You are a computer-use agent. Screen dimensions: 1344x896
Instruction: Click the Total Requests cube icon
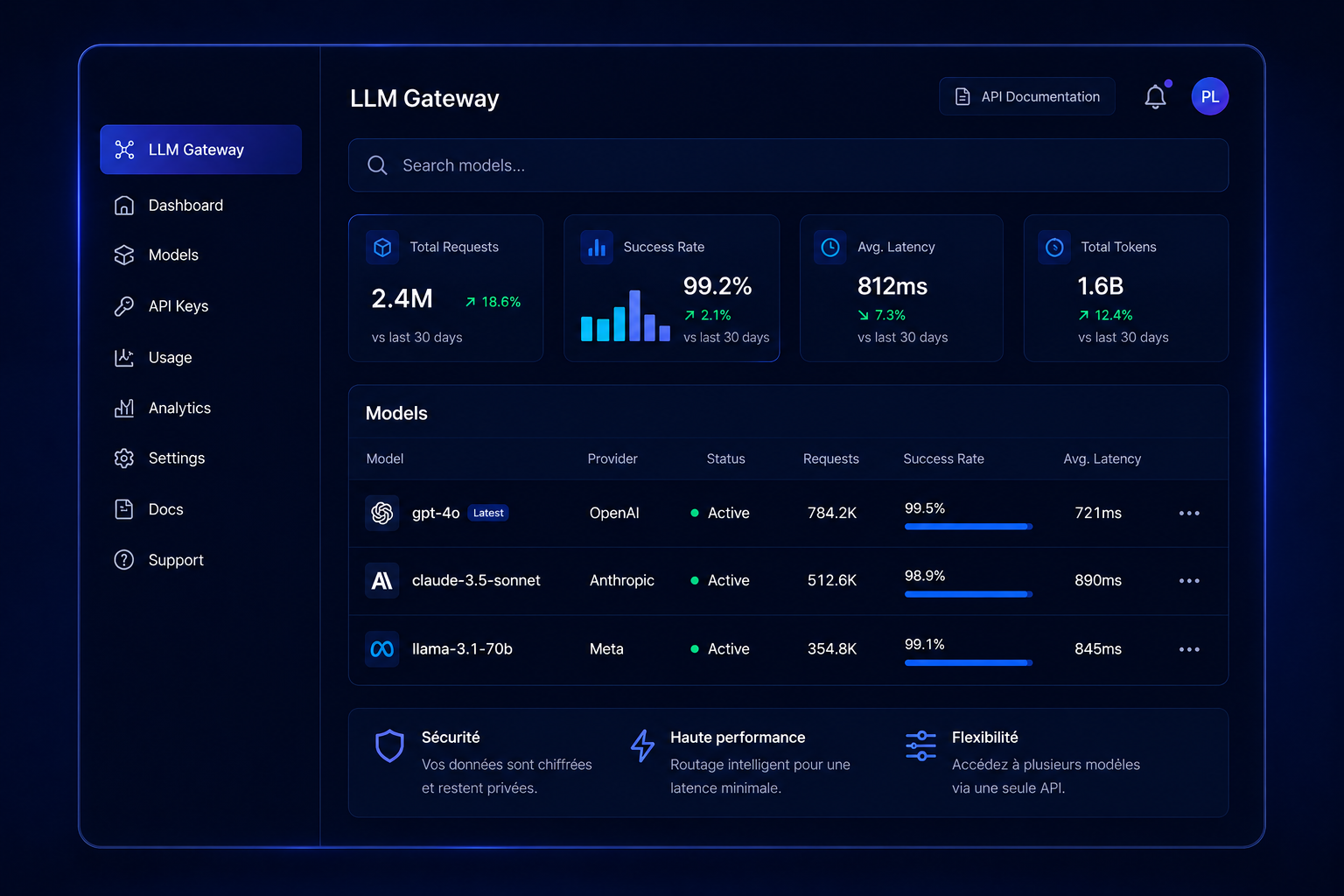tap(382, 248)
